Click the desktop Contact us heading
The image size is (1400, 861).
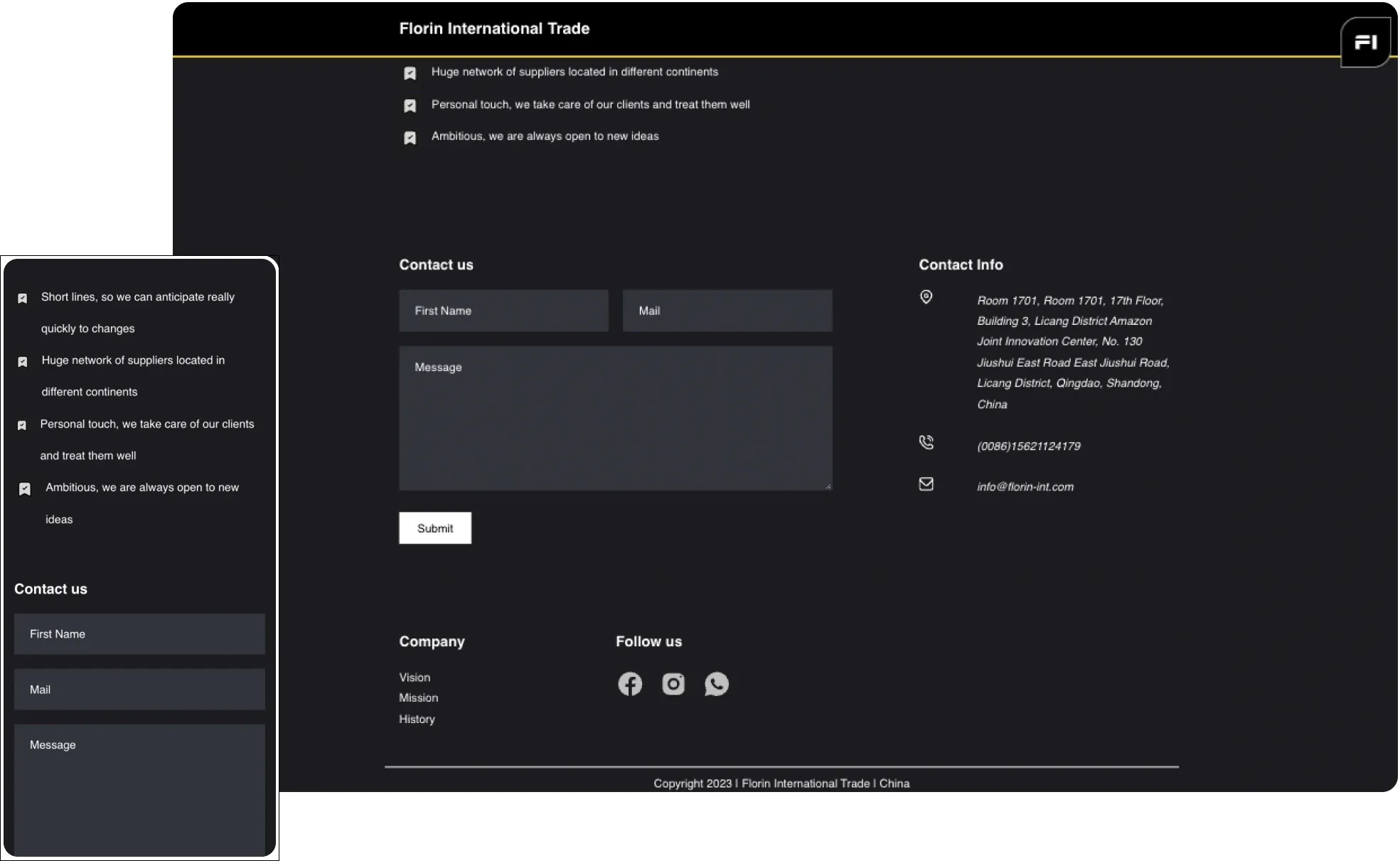(436, 264)
